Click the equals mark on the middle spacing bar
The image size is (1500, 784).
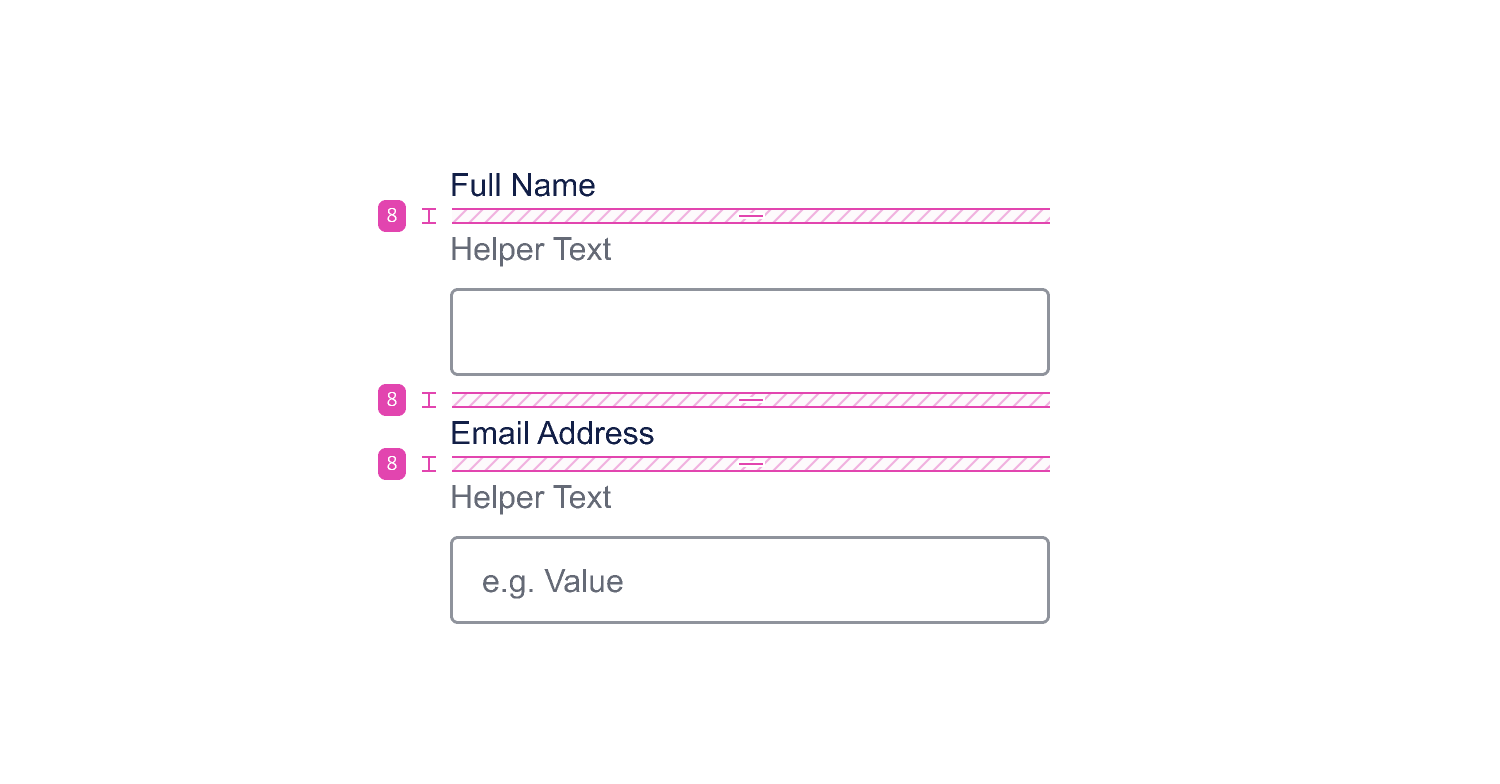[750, 400]
